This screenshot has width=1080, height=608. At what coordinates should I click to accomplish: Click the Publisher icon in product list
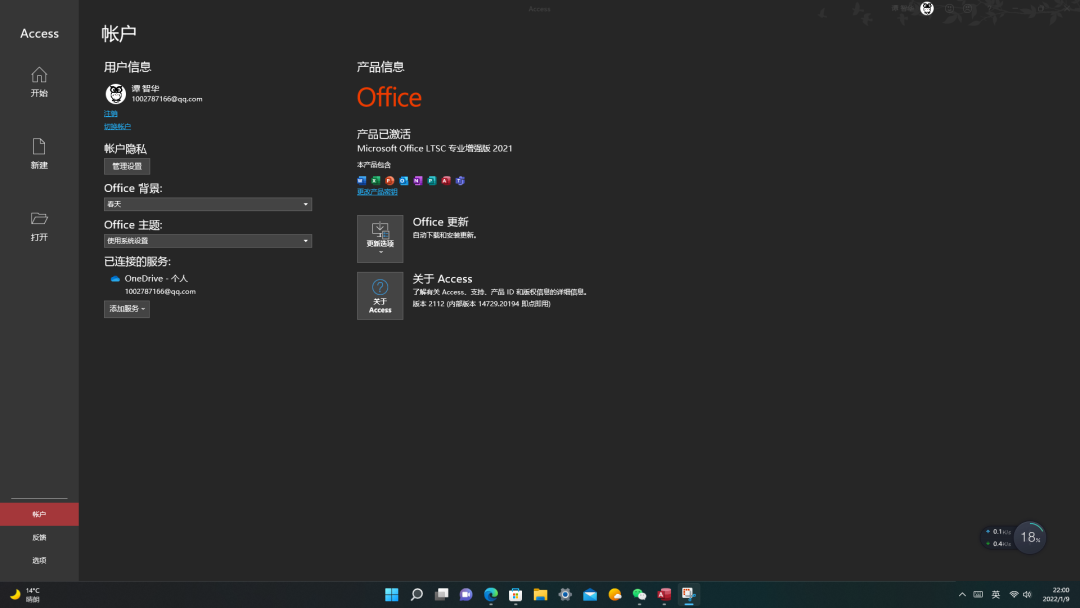pyautogui.click(x=431, y=181)
